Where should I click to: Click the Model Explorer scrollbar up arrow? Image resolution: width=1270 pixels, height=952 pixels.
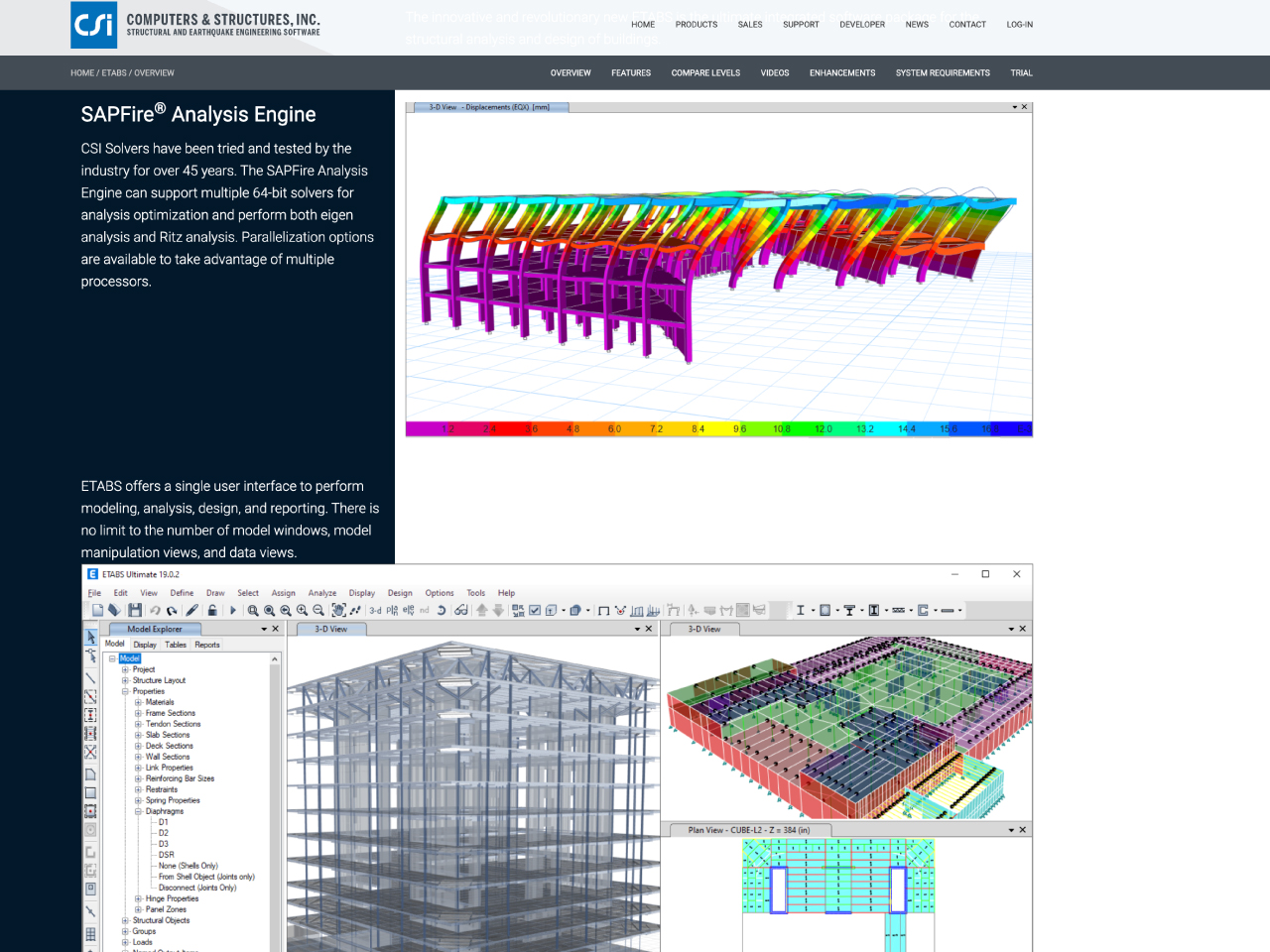pos(275,658)
